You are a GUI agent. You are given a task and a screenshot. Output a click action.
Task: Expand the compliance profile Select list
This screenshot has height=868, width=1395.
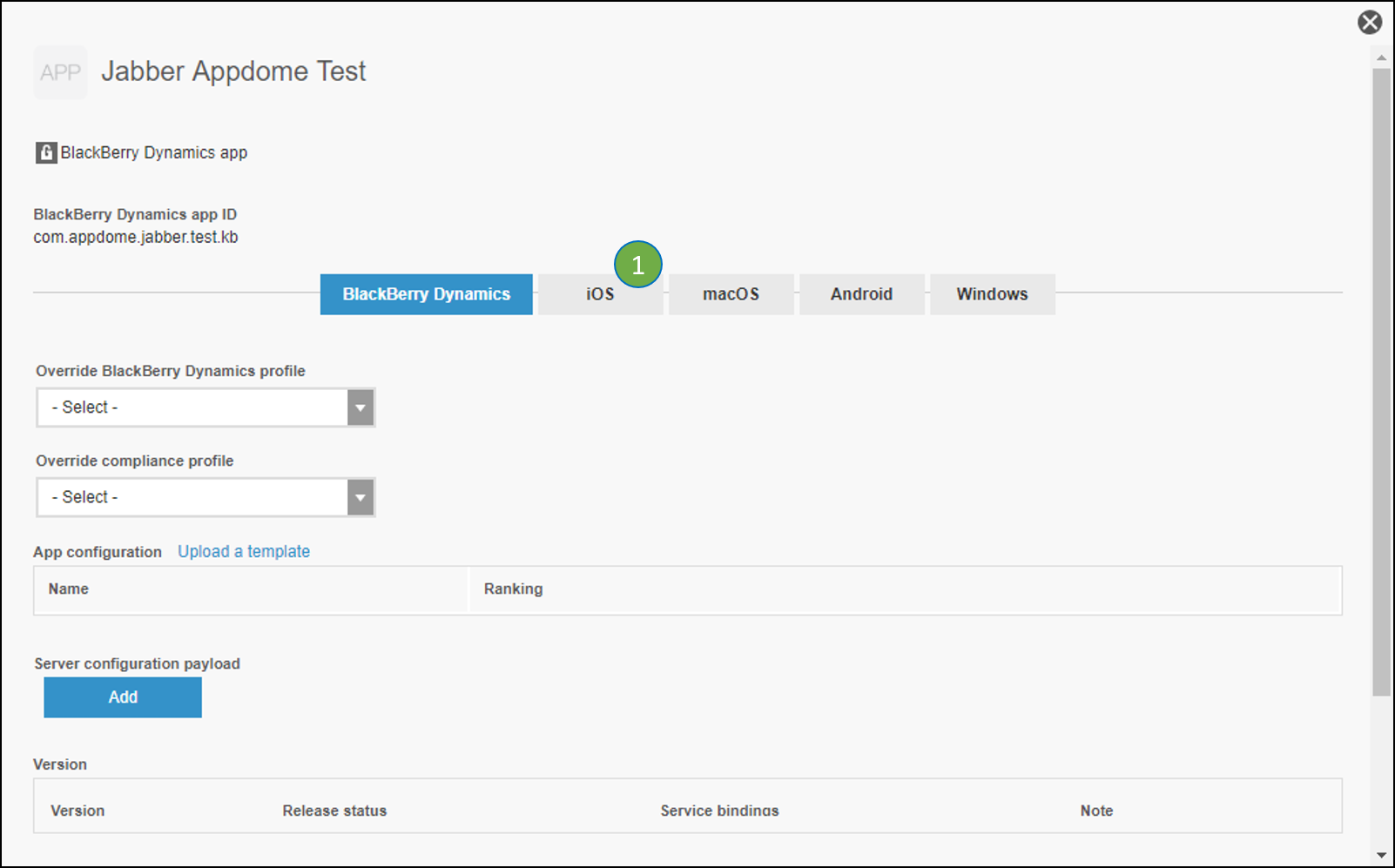point(361,497)
